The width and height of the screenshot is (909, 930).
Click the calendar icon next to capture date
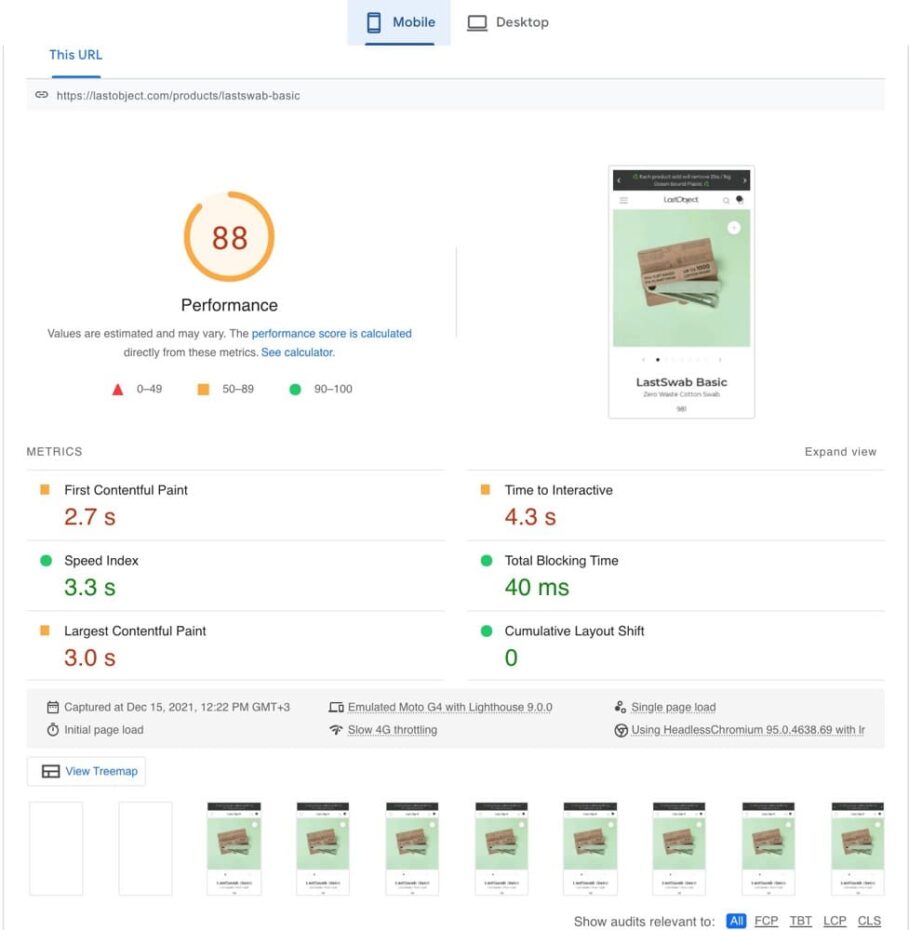pos(53,706)
